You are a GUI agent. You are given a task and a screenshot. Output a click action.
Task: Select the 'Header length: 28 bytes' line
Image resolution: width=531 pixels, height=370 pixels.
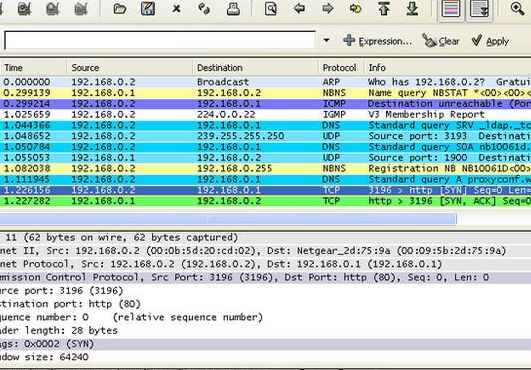(266, 330)
